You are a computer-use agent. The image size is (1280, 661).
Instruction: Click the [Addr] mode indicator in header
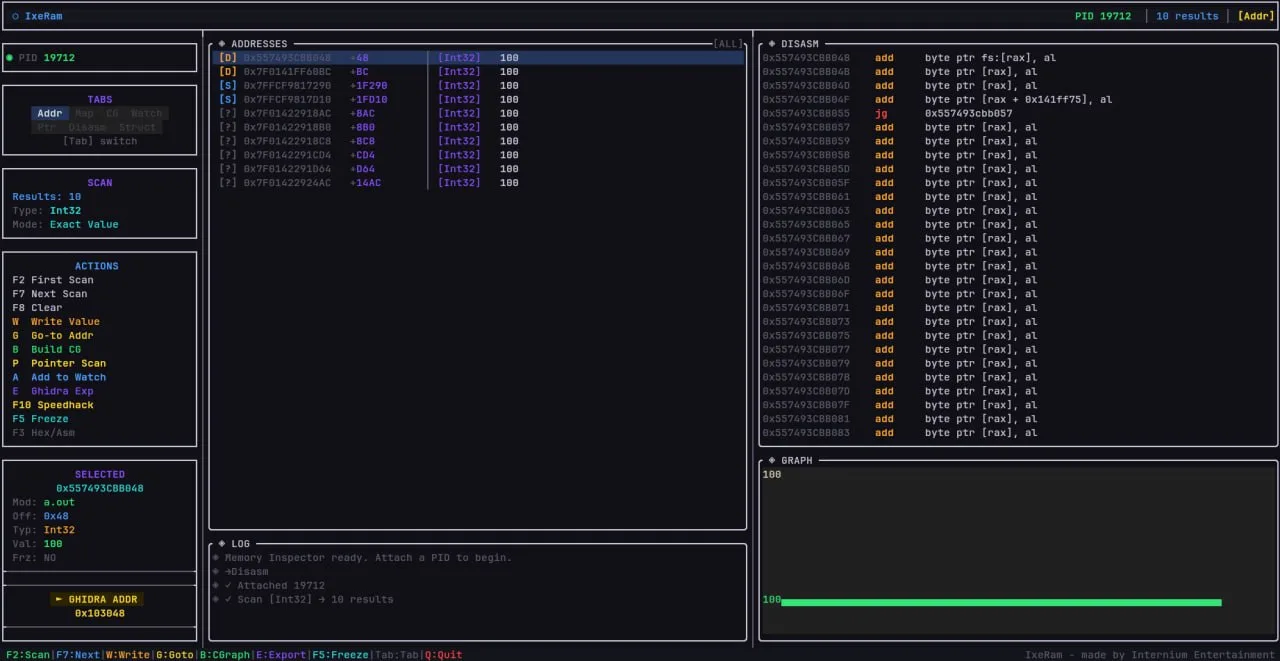[1256, 16]
